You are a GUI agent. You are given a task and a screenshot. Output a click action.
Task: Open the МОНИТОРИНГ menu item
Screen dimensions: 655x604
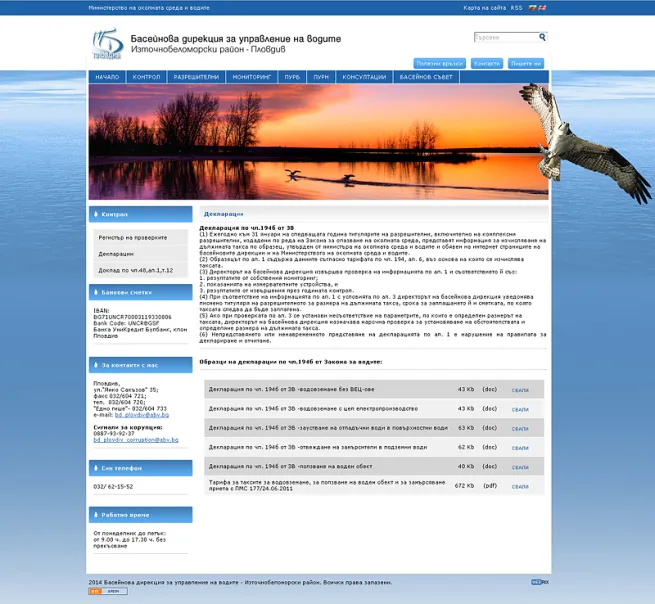click(251, 77)
